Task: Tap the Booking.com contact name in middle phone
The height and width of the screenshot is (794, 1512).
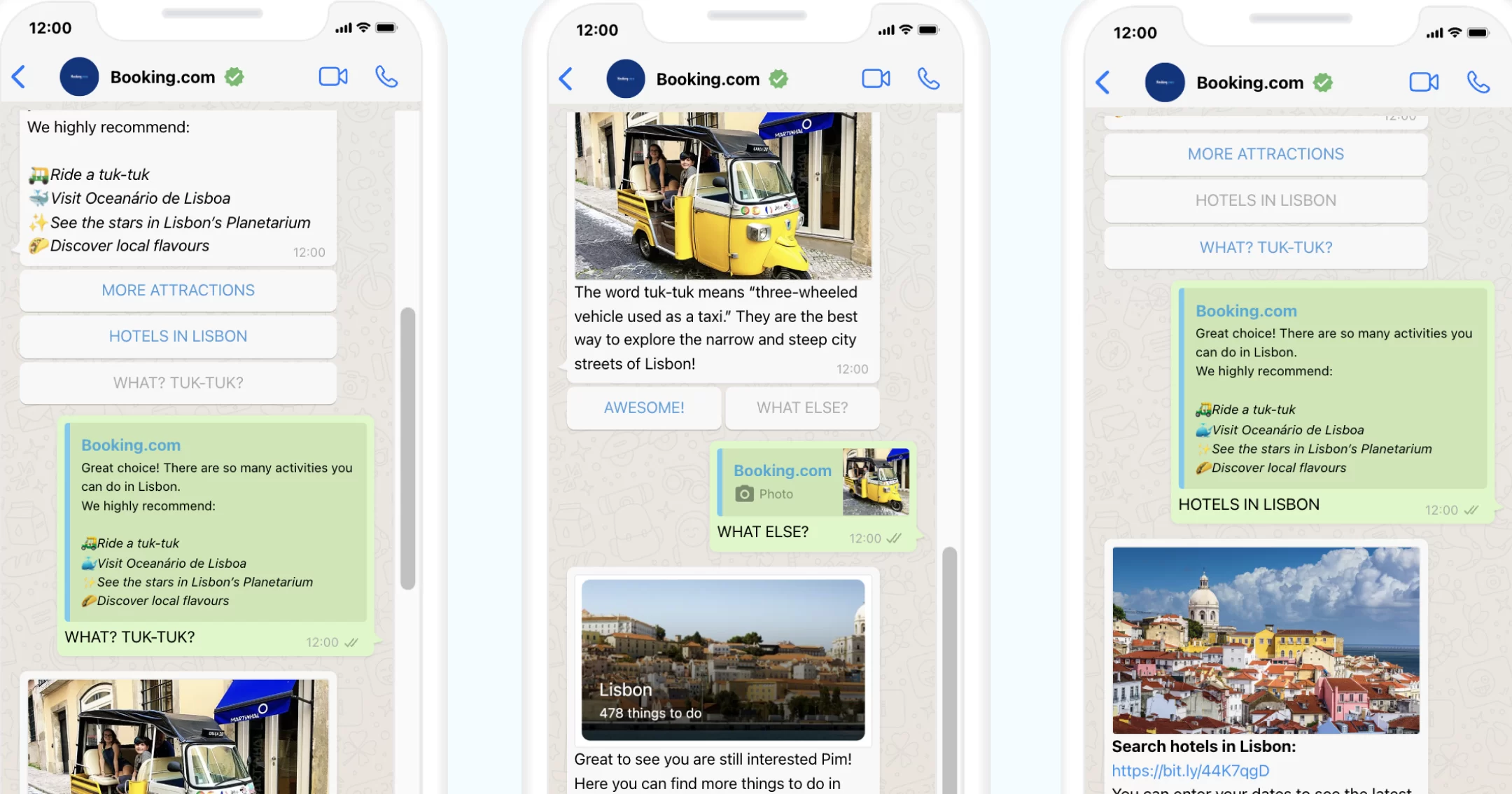Action: (708, 79)
